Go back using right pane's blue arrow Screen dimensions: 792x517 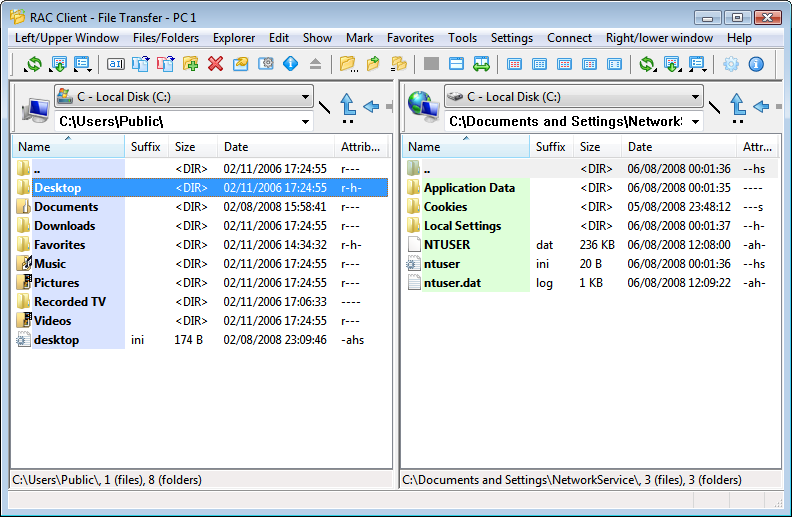(761, 107)
